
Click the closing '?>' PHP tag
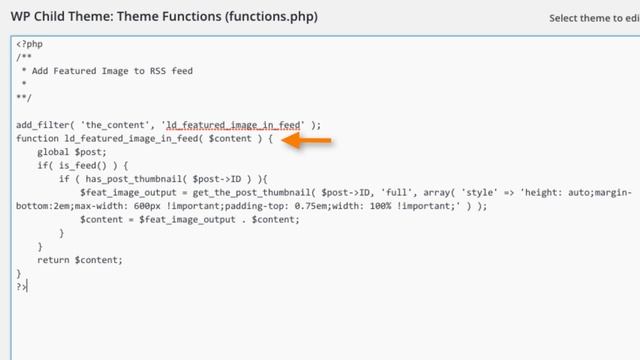(x=21, y=287)
